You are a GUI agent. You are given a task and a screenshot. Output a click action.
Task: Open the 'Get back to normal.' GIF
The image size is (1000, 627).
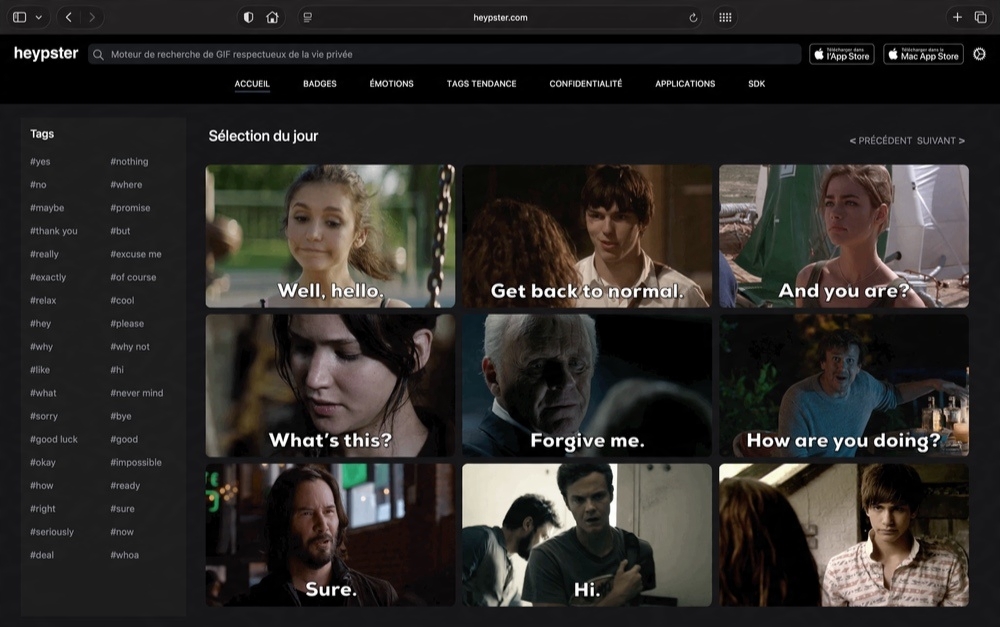click(x=587, y=236)
